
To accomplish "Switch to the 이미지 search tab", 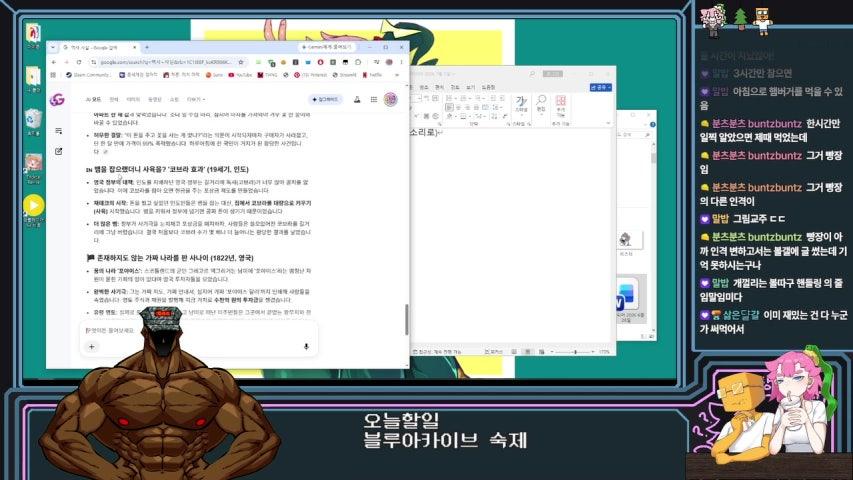I will [x=133, y=100].
